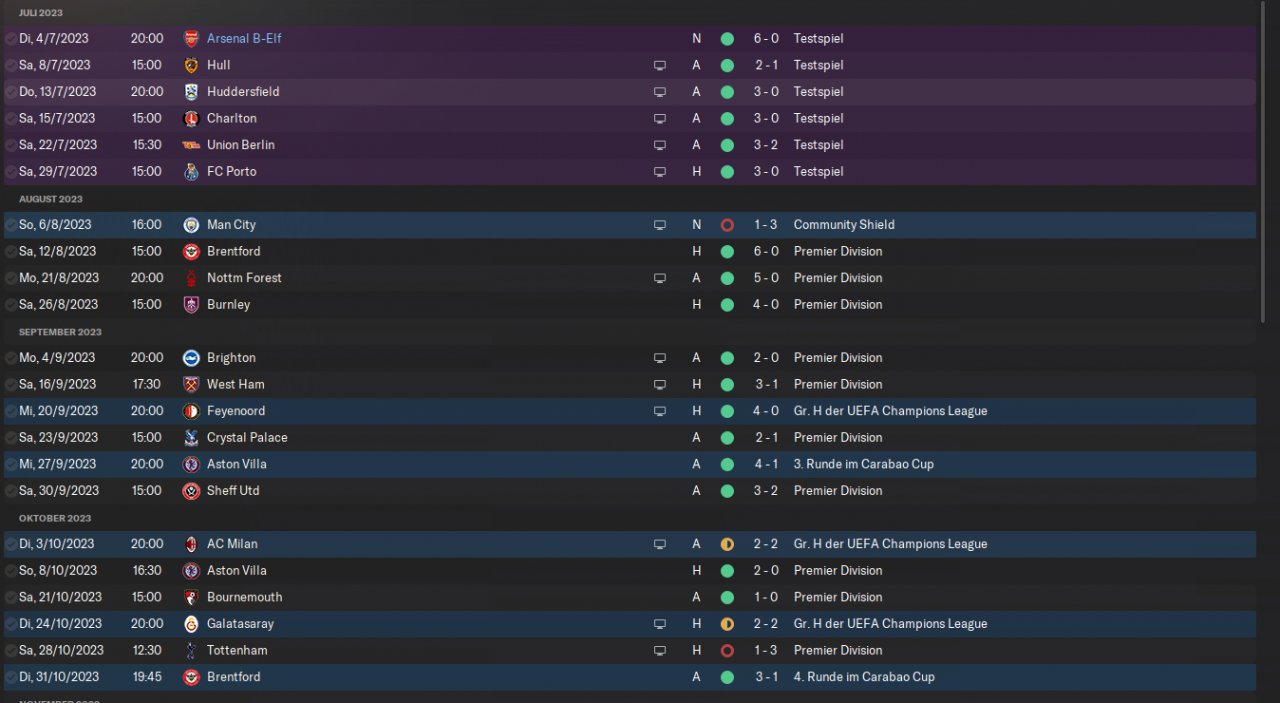
Task: Select the Galatasaray club badge
Action: 191,624
